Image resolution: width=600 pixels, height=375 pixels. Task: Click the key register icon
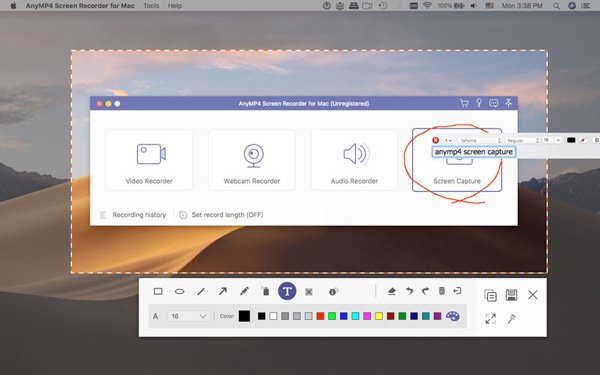479,103
